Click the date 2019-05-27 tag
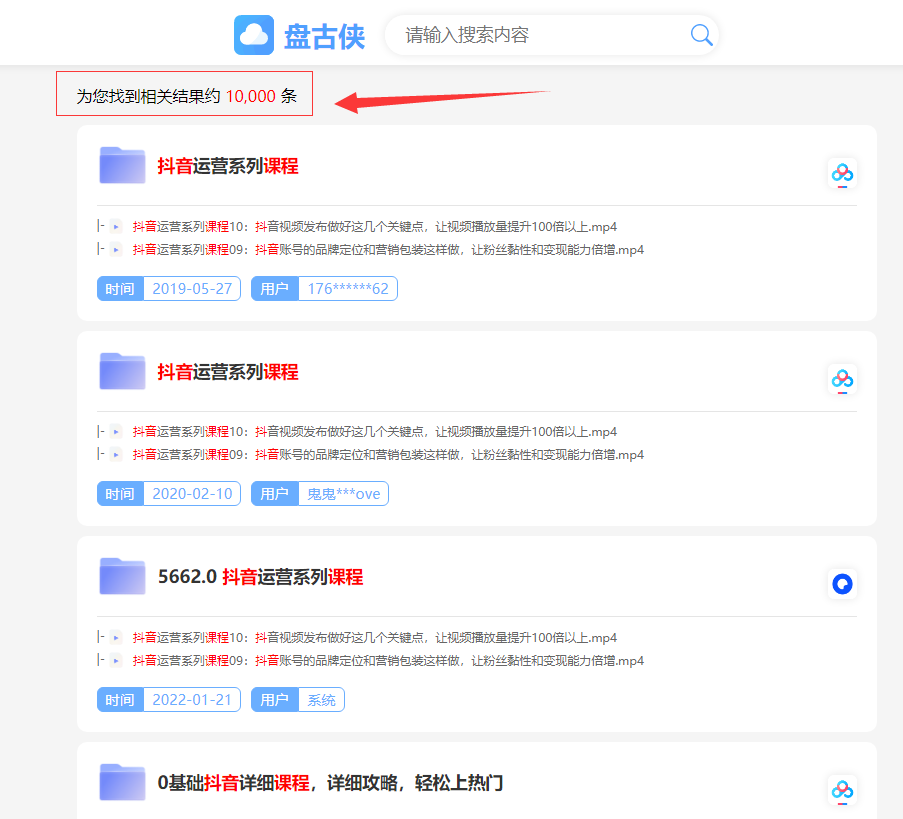Viewport: 903px width, 819px height. click(169, 289)
